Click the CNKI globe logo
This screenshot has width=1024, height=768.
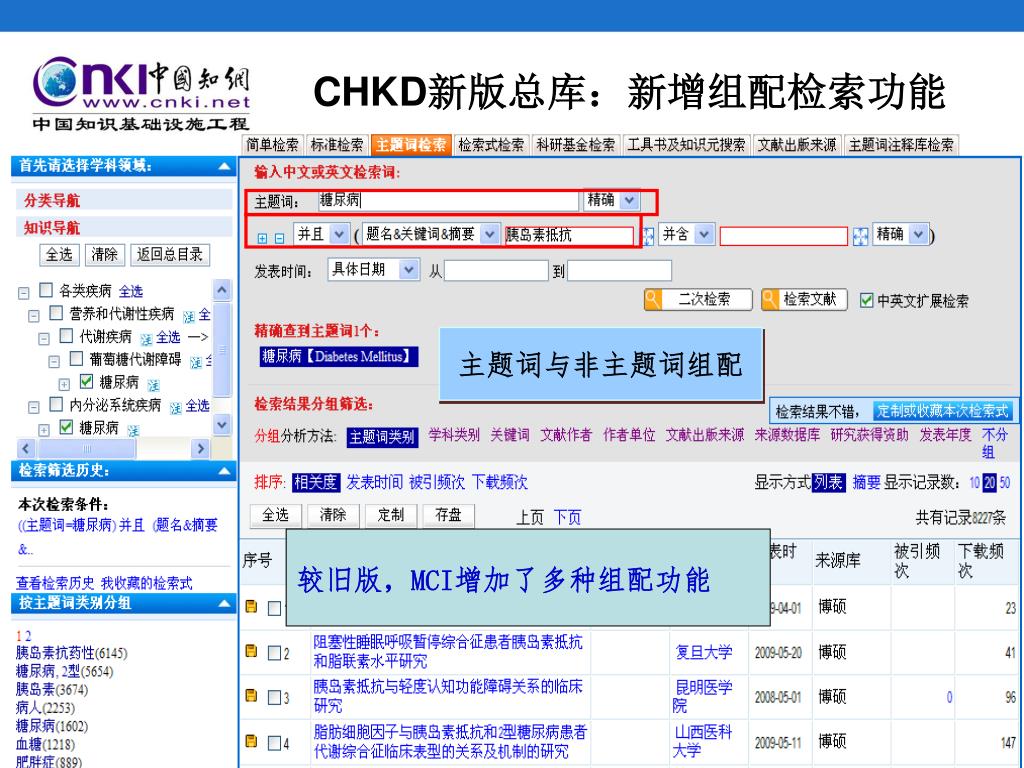(x=56, y=83)
